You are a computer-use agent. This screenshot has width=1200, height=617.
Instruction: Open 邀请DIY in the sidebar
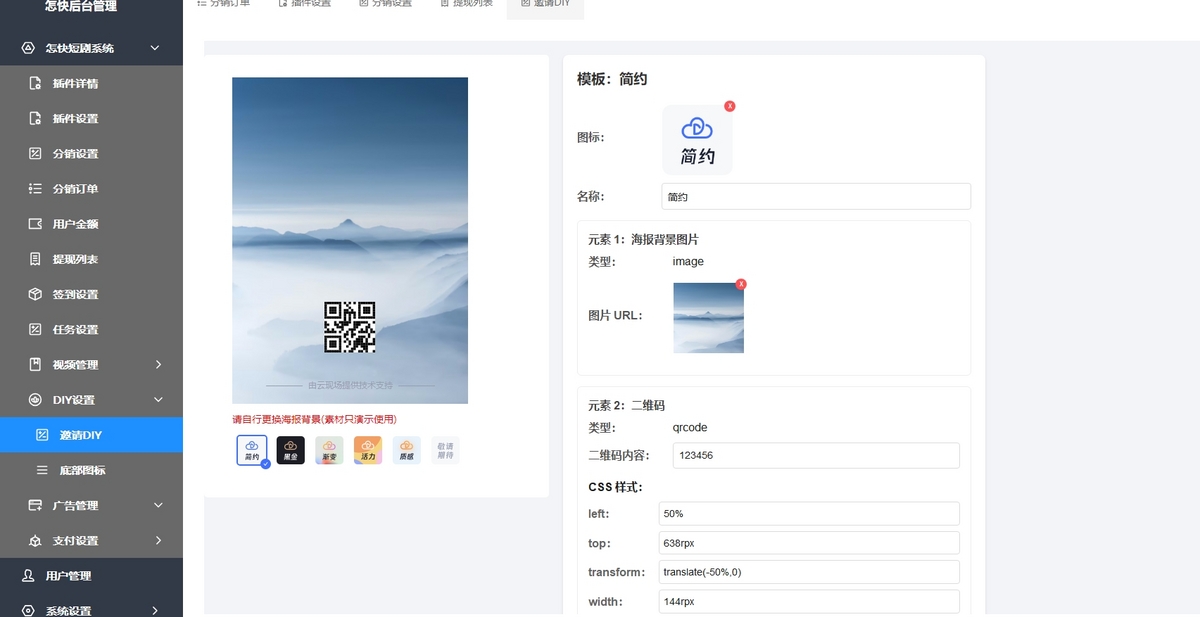click(x=91, y=435)
